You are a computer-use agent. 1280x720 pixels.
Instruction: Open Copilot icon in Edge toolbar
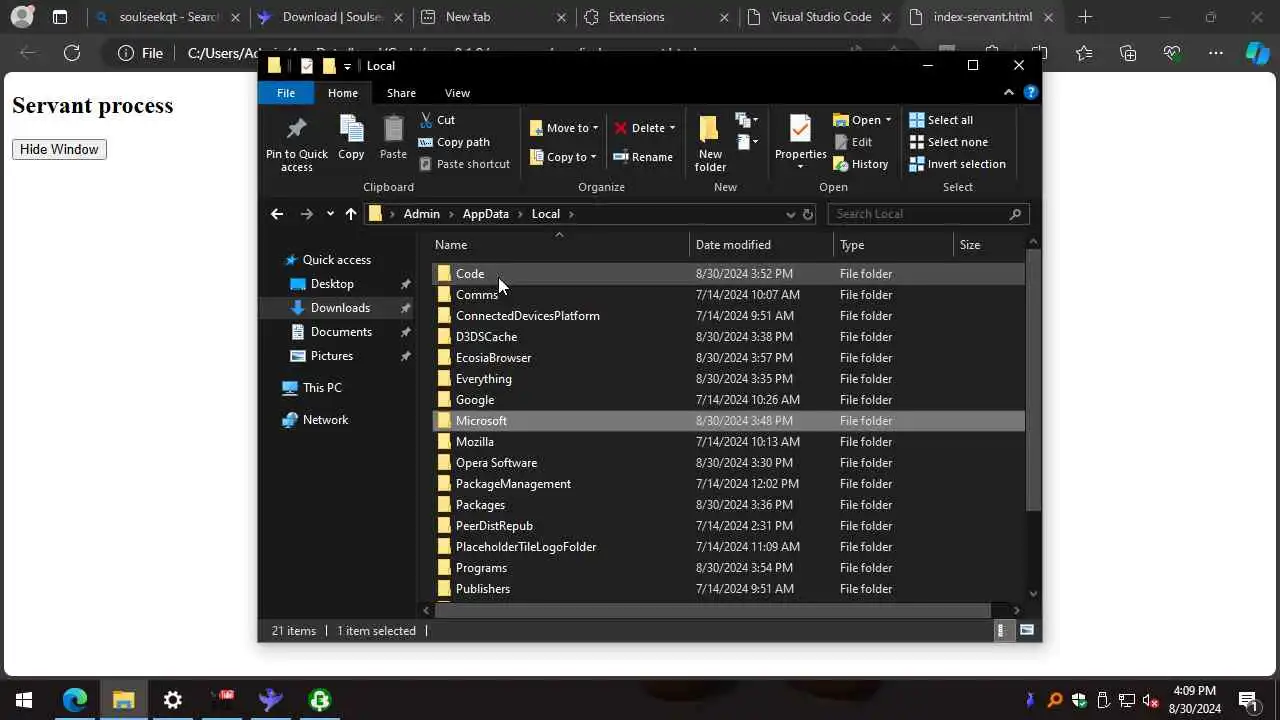point(1257,53)
